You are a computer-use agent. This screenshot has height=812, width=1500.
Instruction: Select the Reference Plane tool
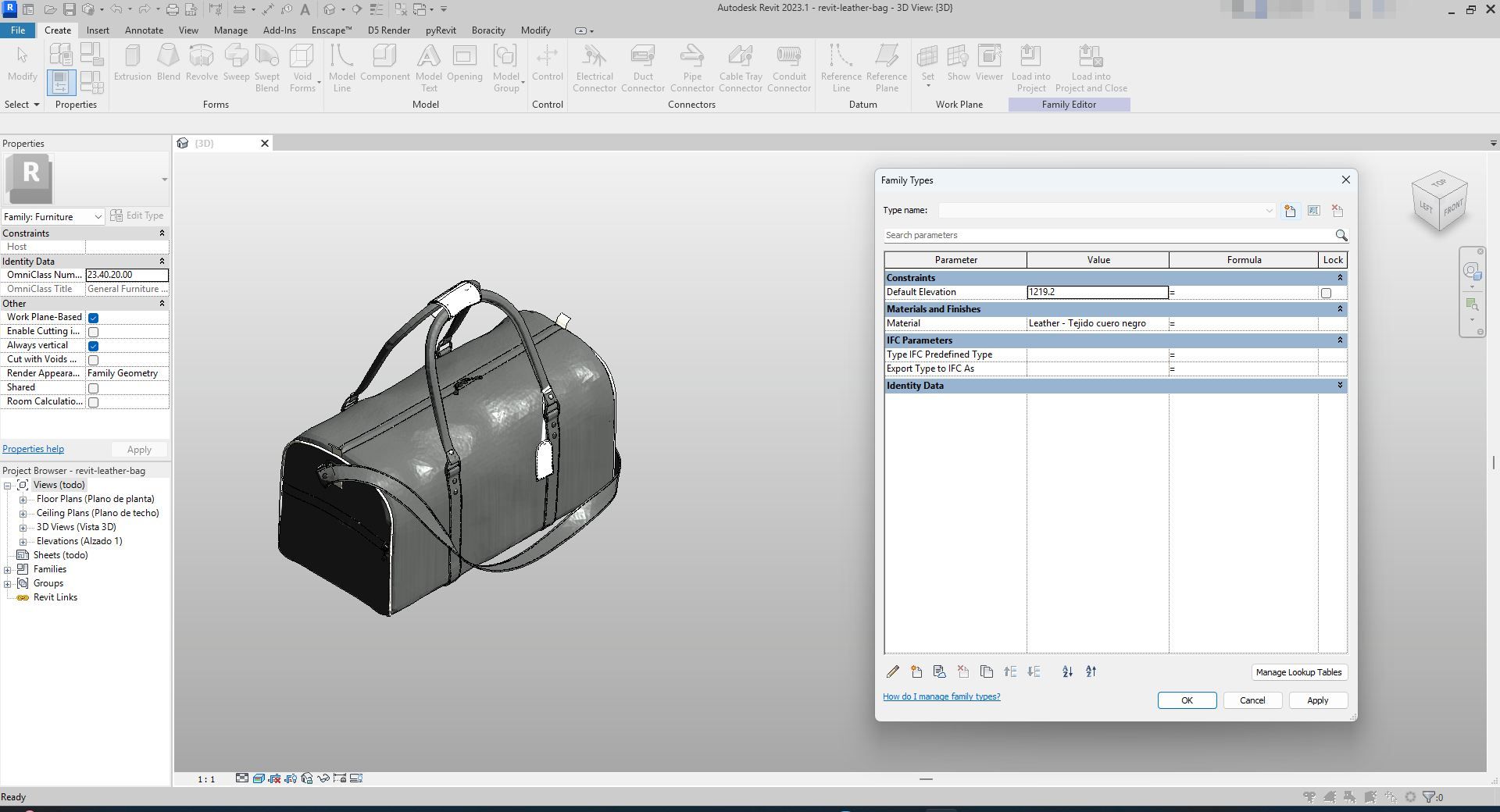point(886,67)
